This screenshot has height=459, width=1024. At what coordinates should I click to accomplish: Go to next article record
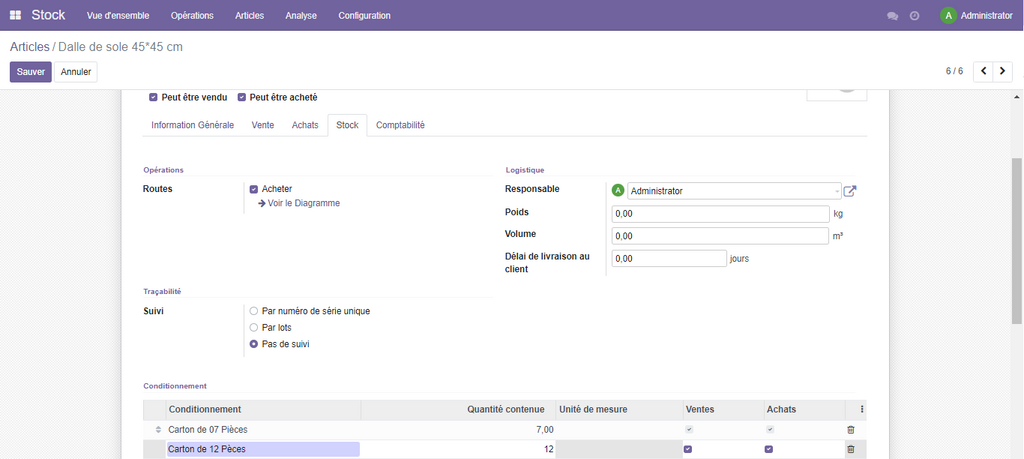(1003, 71)
